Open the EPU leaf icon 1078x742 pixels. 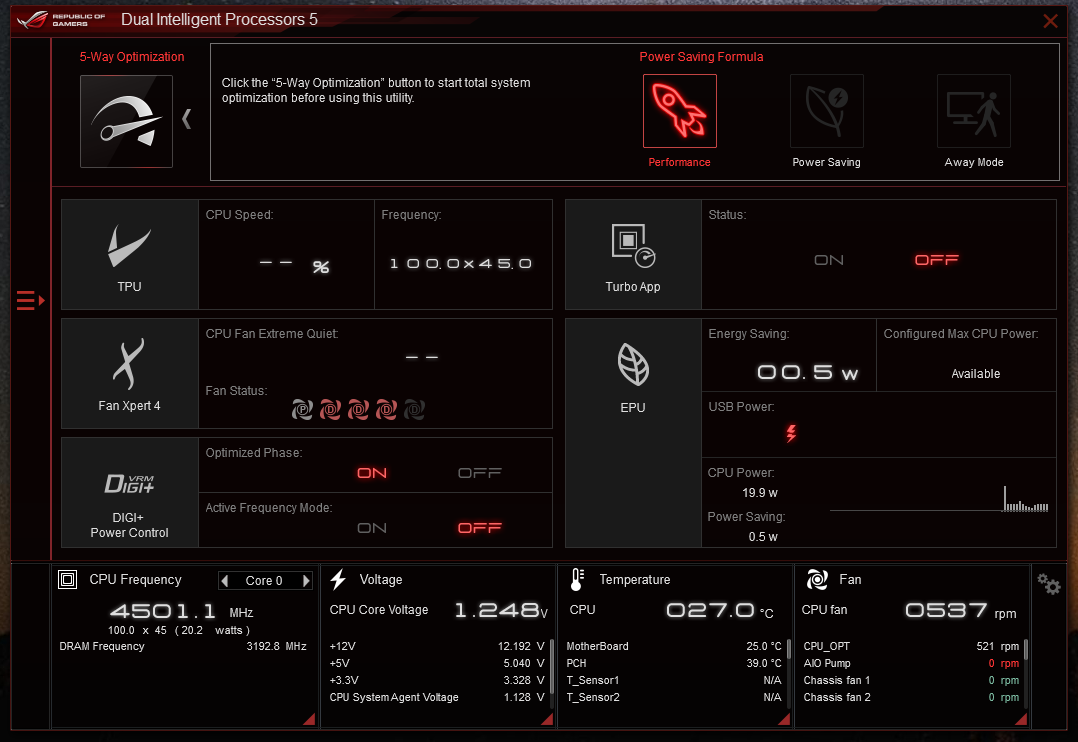[x=632, y=364]
